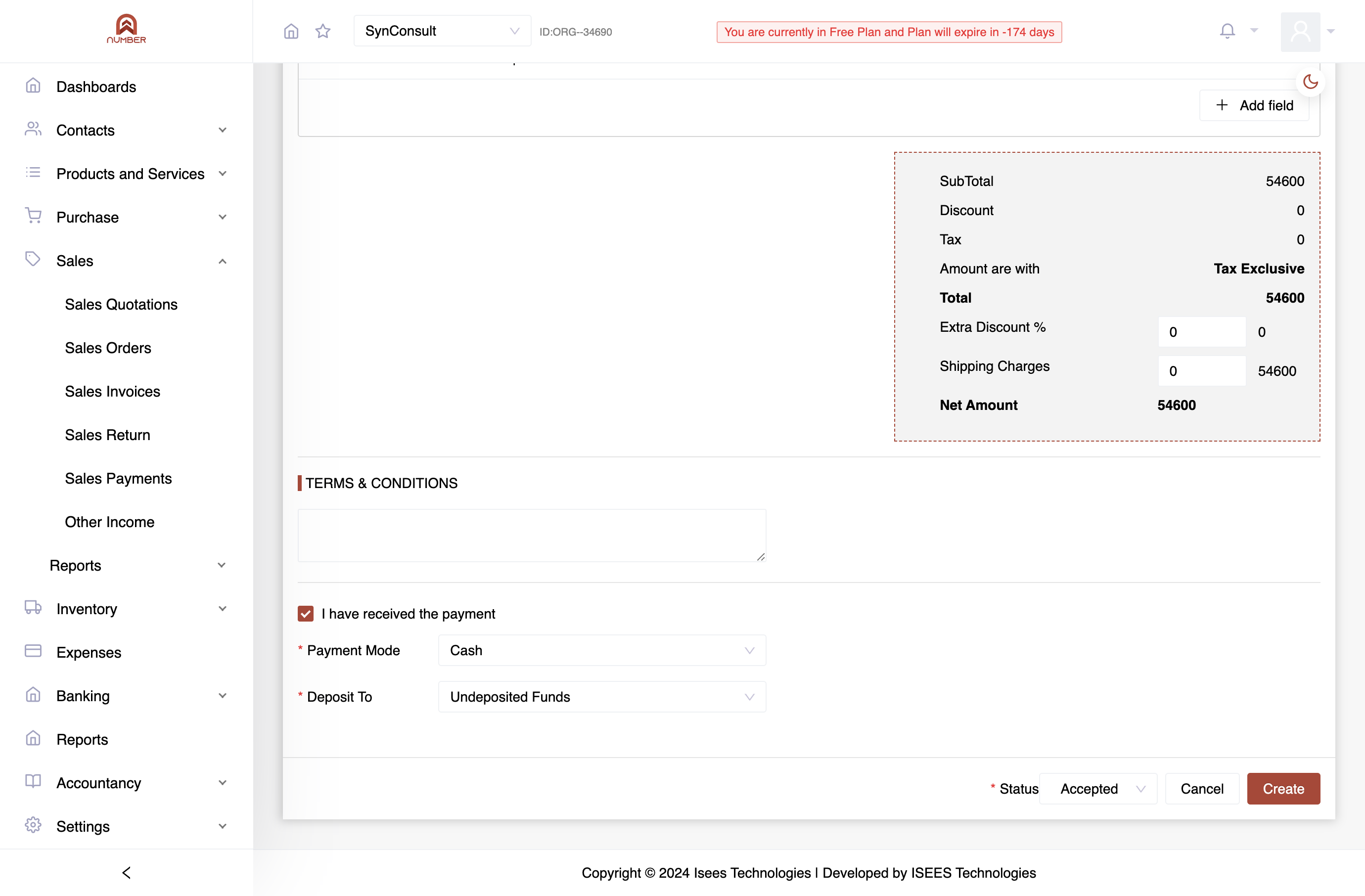Viewport: 1365px width, 896px height.
Task: Open the notification dropdown arrow beside the bell
Action: click(1254, 31)
